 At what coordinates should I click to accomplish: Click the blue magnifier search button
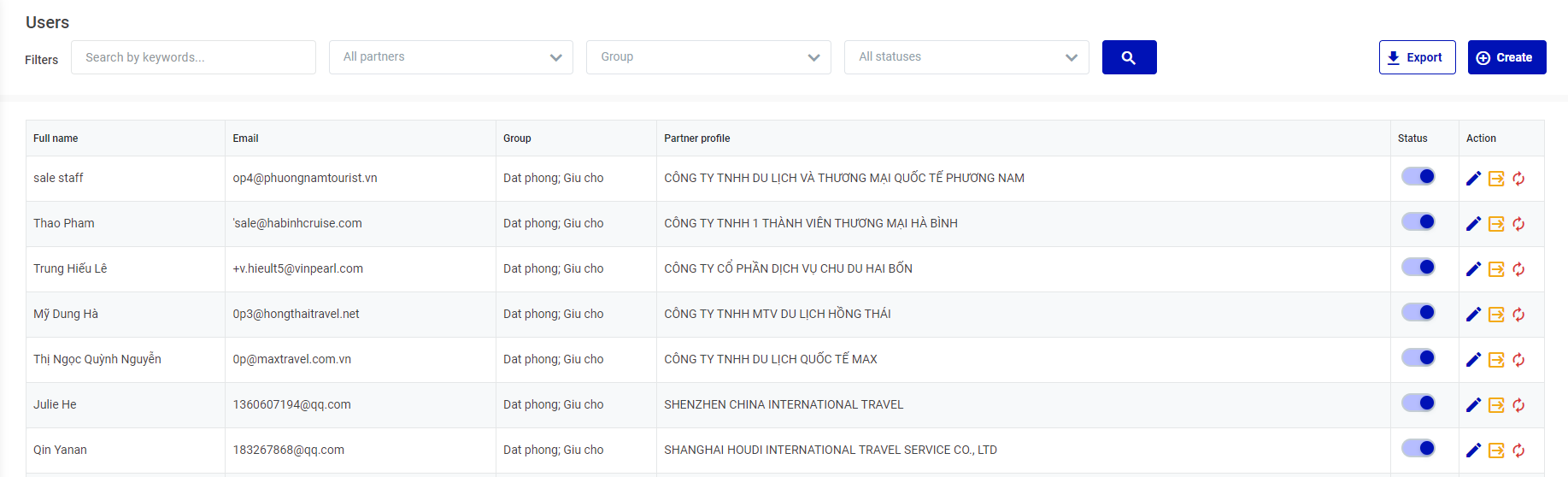tap(1129, 57)
